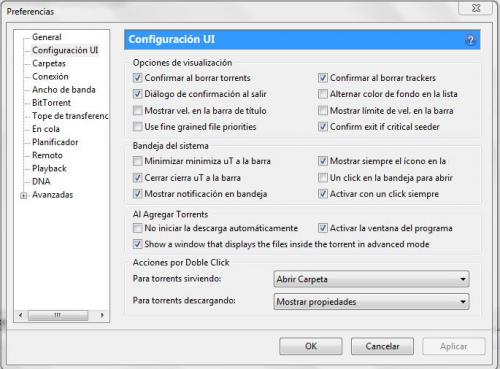Expand the Avanzadas tree node
Screen dimensions: 500x369
pyautogui.click(x=24, y=196)
